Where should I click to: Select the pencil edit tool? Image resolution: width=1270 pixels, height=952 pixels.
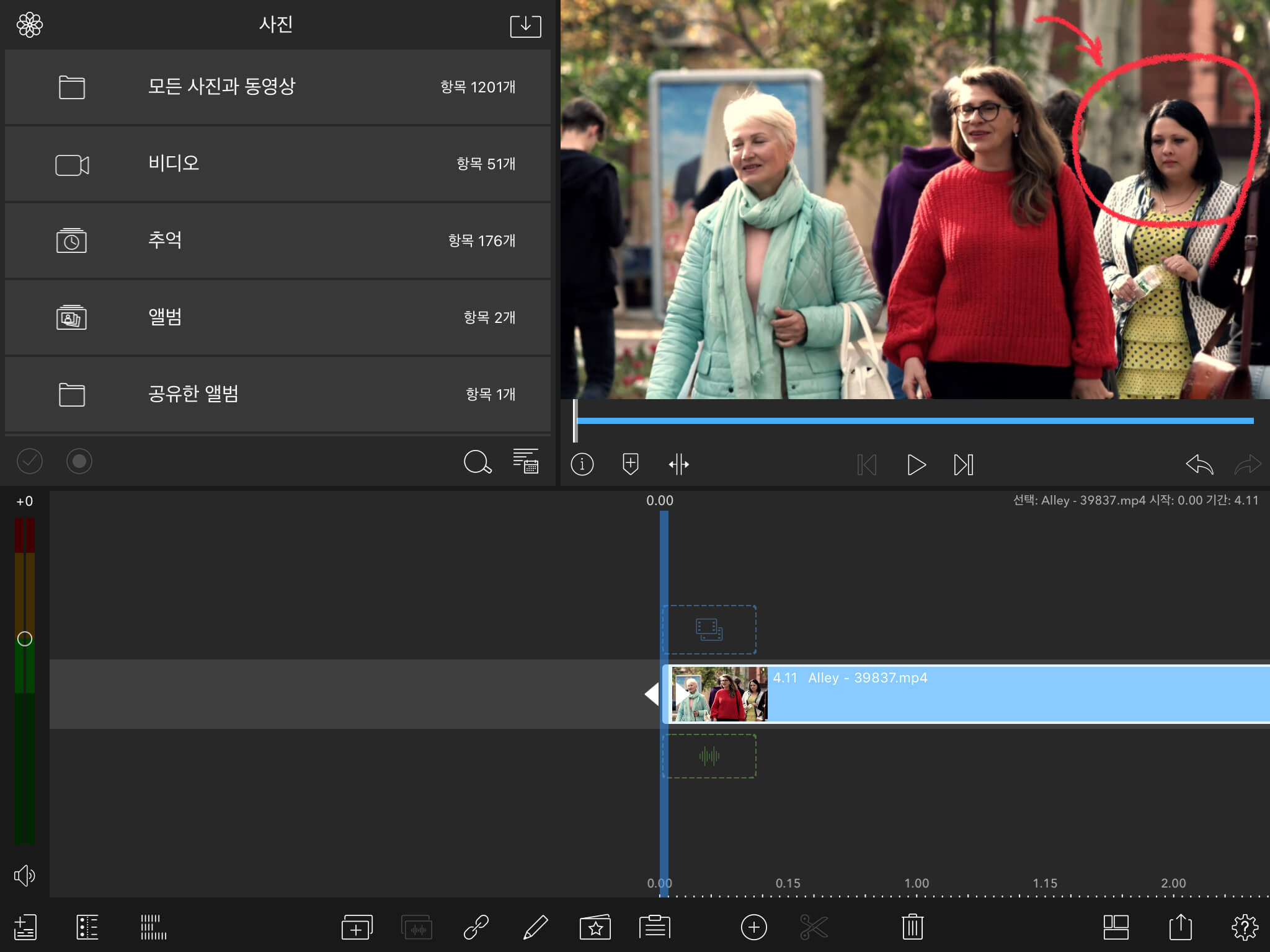click(536, 927)
